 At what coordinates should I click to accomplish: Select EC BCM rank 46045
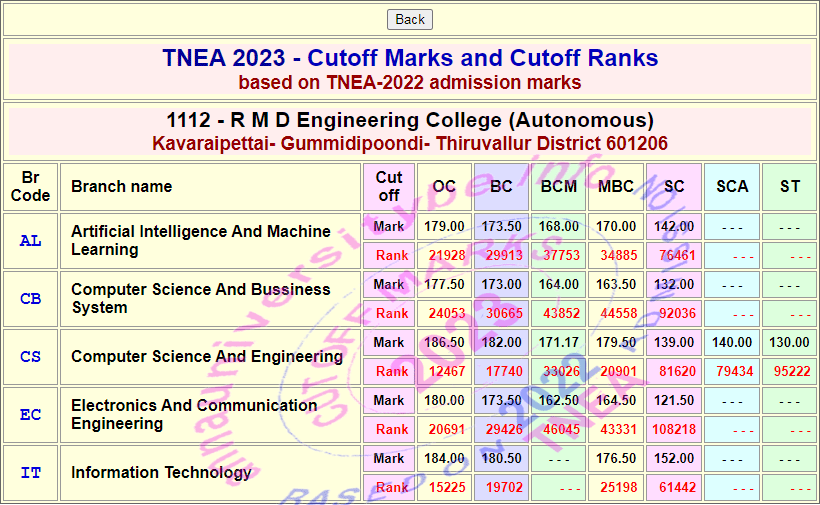[x=562, y=429]
